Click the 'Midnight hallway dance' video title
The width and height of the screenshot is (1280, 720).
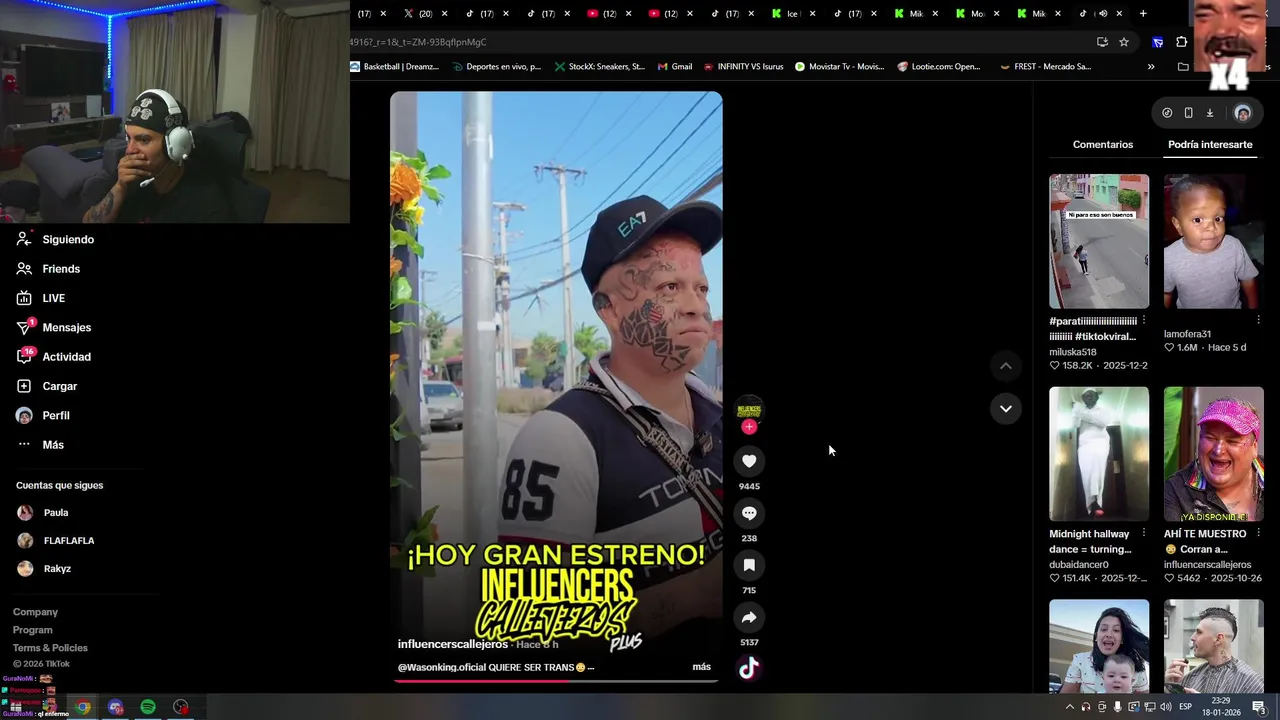click(x=1090, y=542)
